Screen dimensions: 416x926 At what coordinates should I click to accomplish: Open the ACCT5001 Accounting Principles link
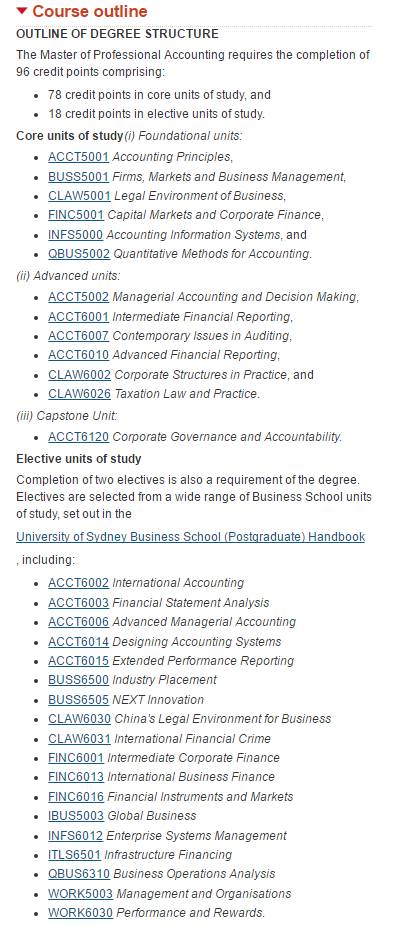click(x=79, y=157)
